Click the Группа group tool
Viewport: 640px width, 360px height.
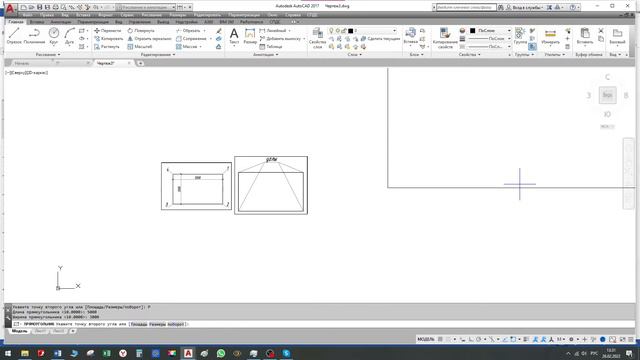click(x=520, y=36)
